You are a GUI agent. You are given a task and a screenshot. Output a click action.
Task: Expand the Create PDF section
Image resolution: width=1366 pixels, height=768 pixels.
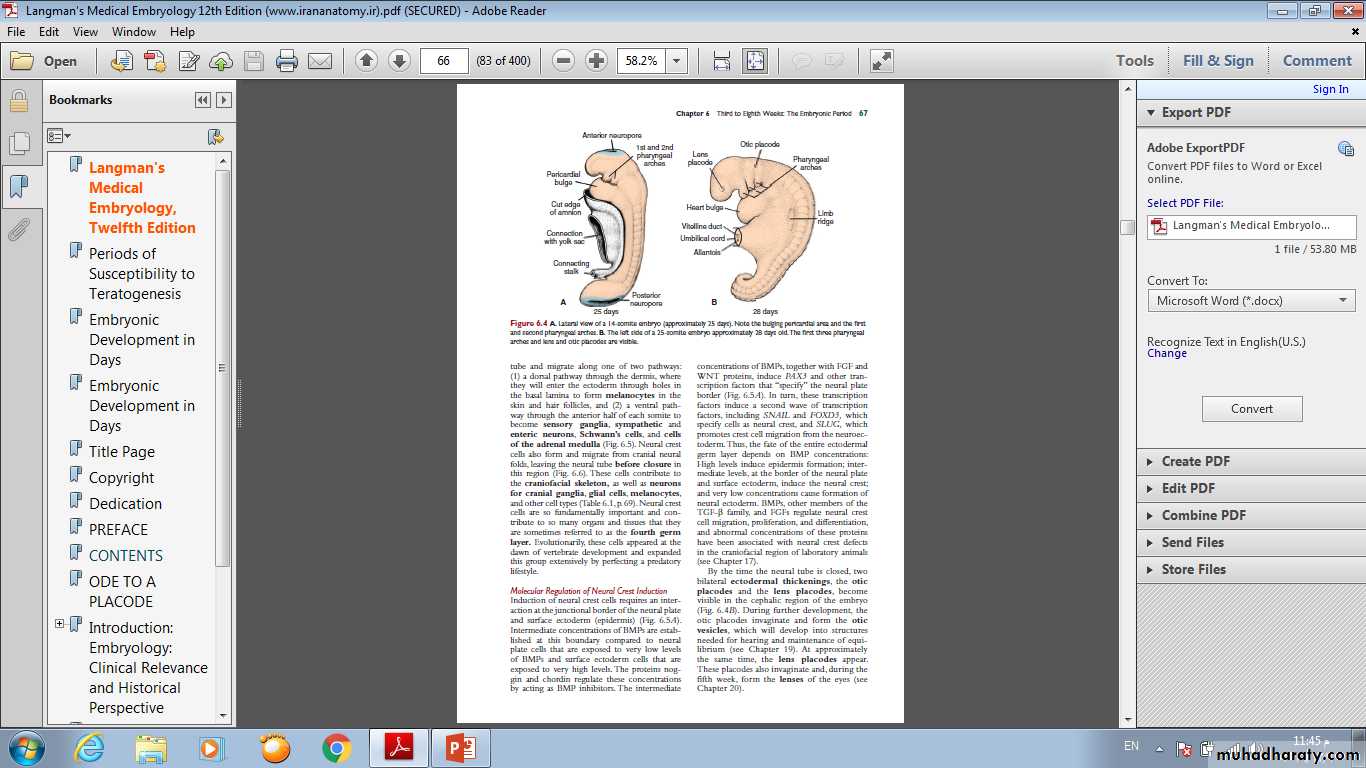coord(1195,461)
